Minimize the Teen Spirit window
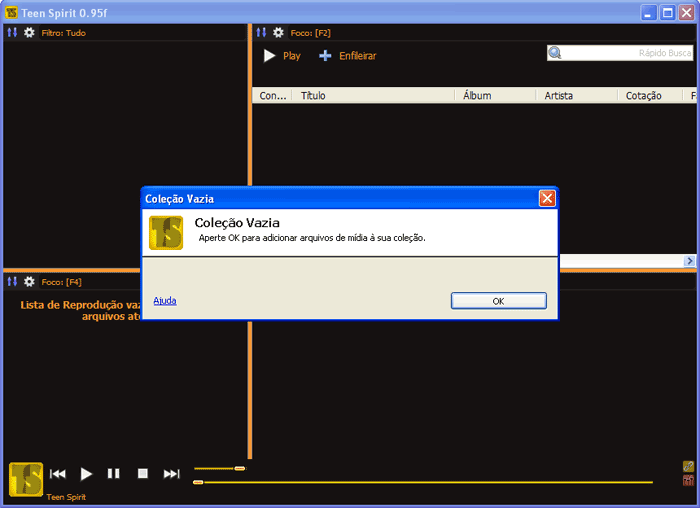This screenshot has width=700, height=508. coord(648,12)
